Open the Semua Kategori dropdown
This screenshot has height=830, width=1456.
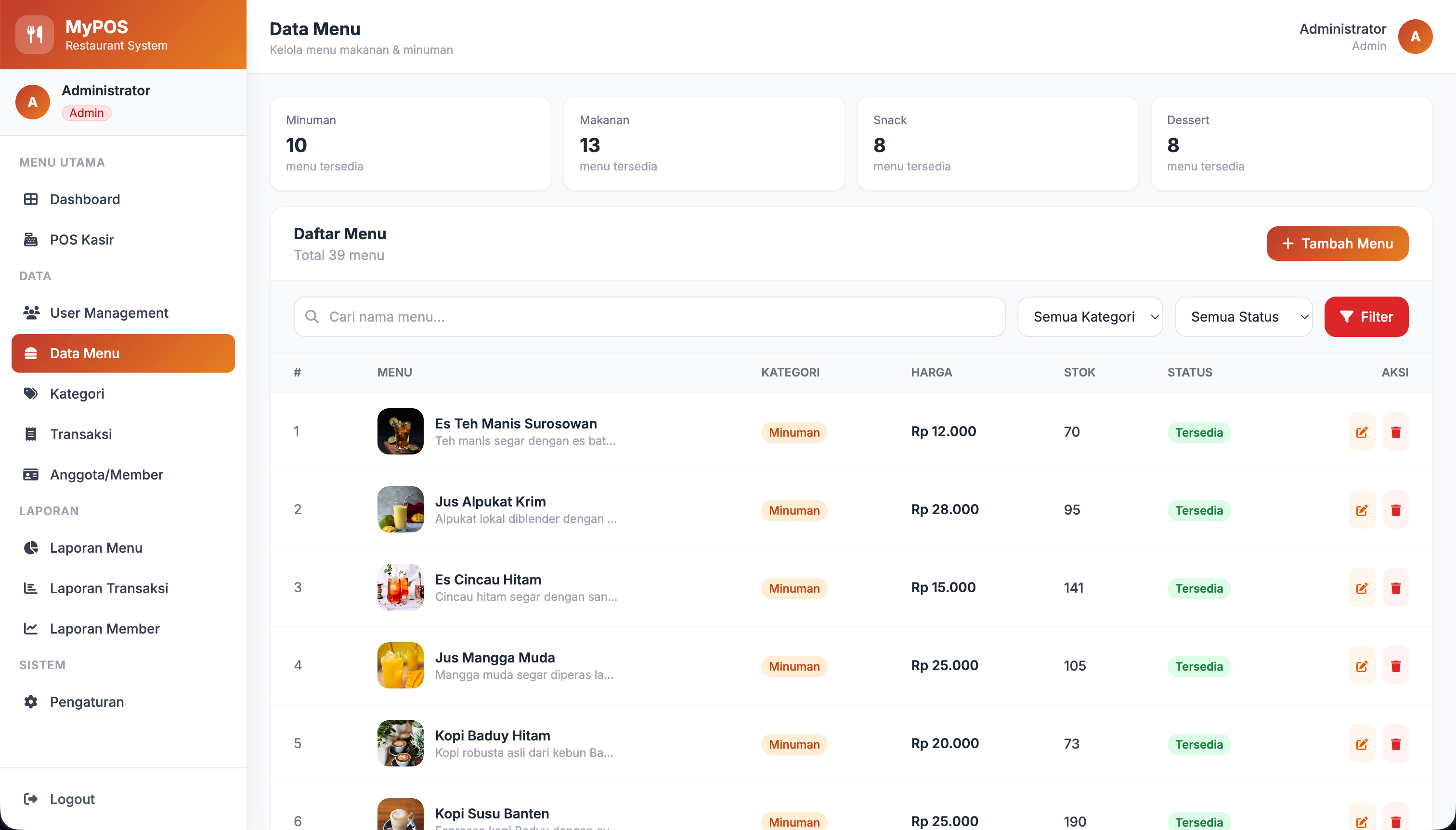coord(1090,316)
